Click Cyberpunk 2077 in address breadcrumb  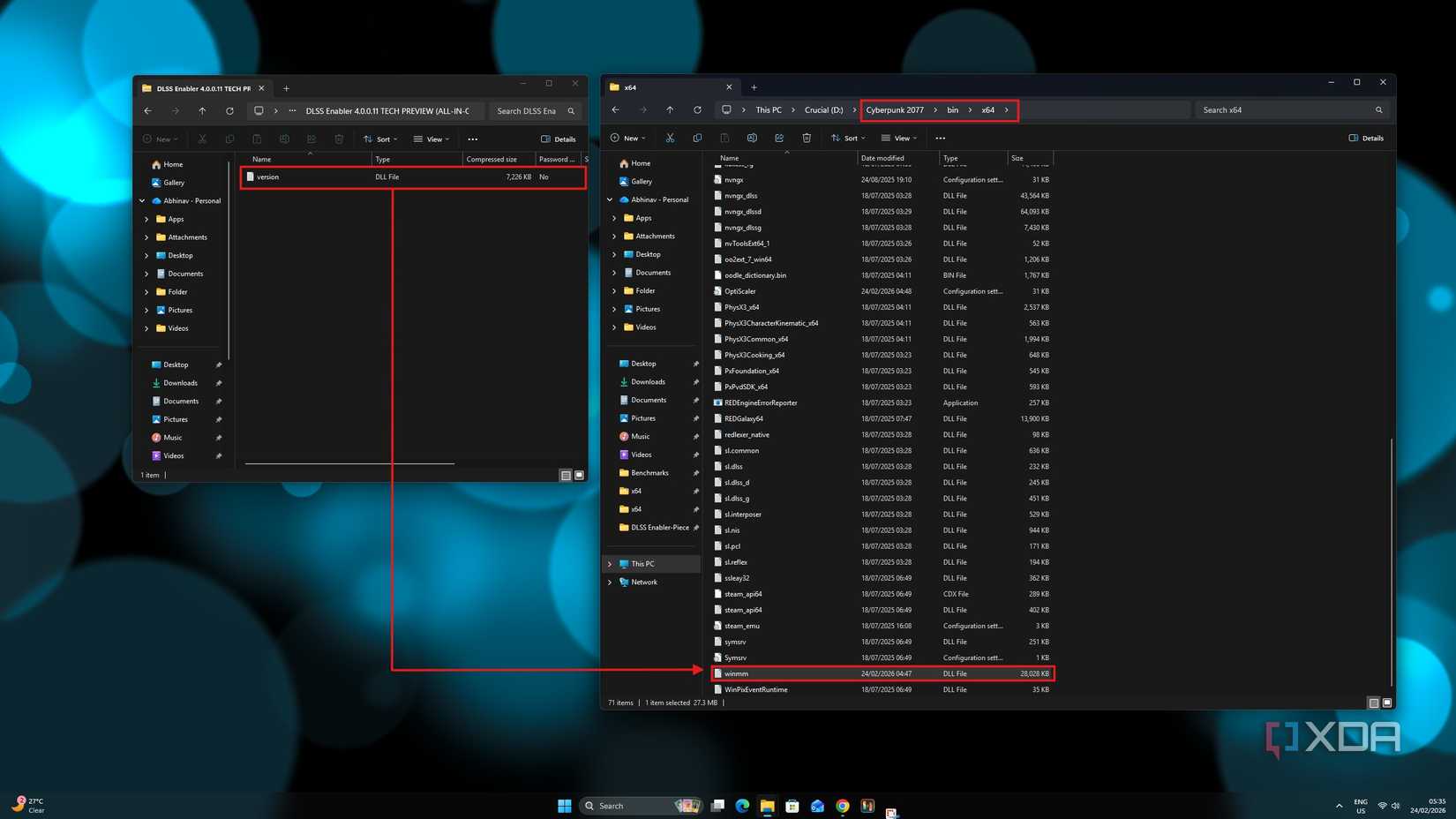coord(895,110)
